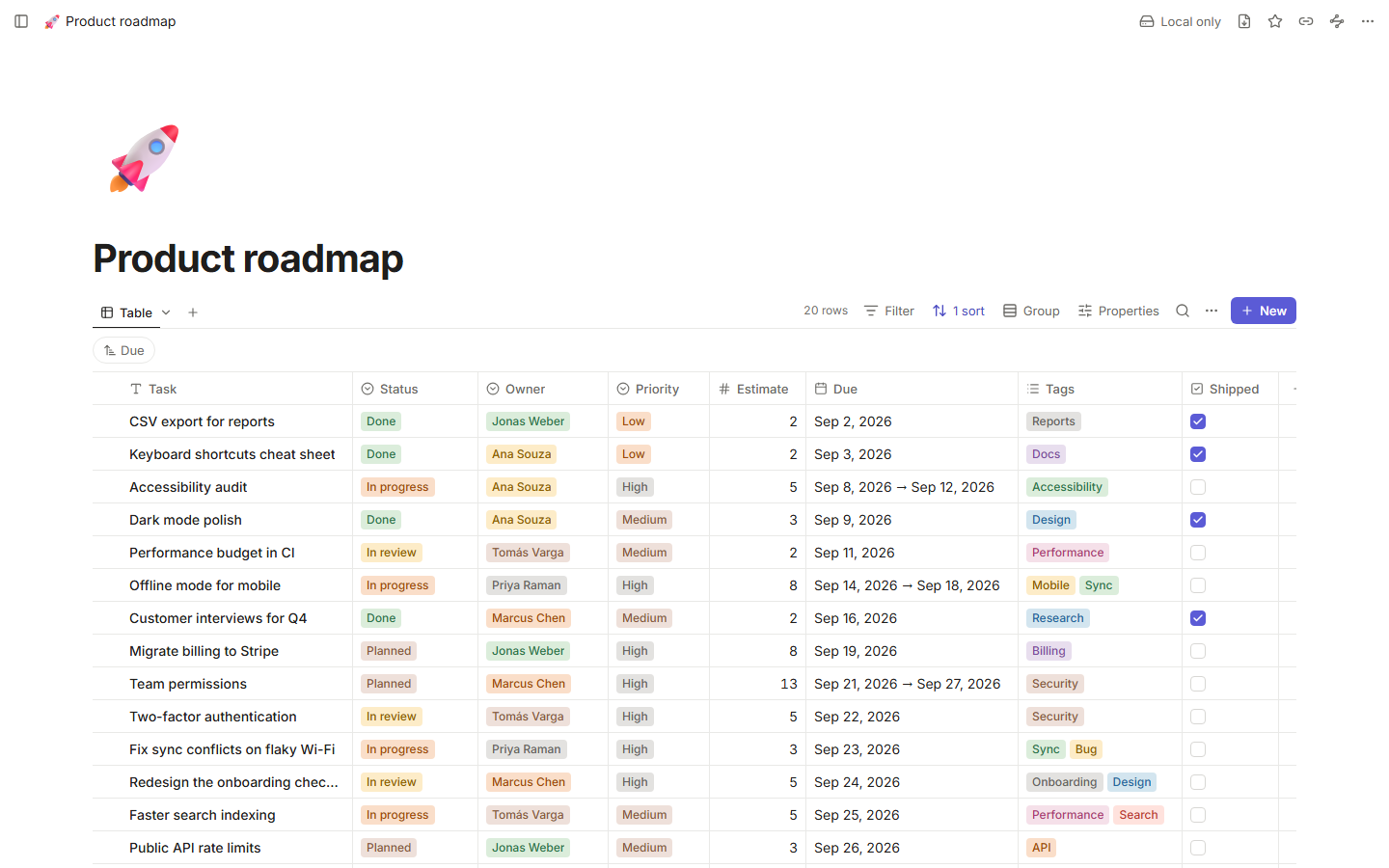This screenshot has width=1389, height=868.
Task: Toggle the sidebar panel icon
Action: coord(21,21)
